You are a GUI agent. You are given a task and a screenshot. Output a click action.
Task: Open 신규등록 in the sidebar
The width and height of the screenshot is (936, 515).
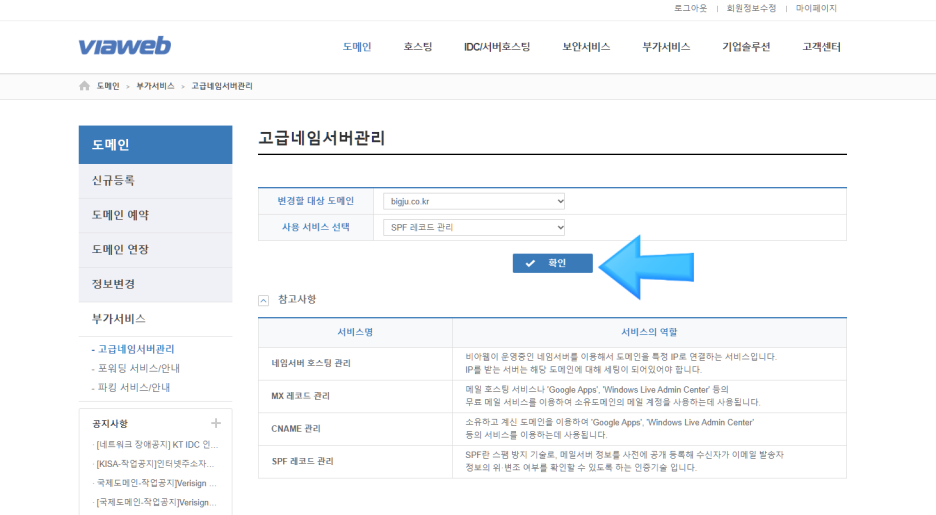(155, 181)
